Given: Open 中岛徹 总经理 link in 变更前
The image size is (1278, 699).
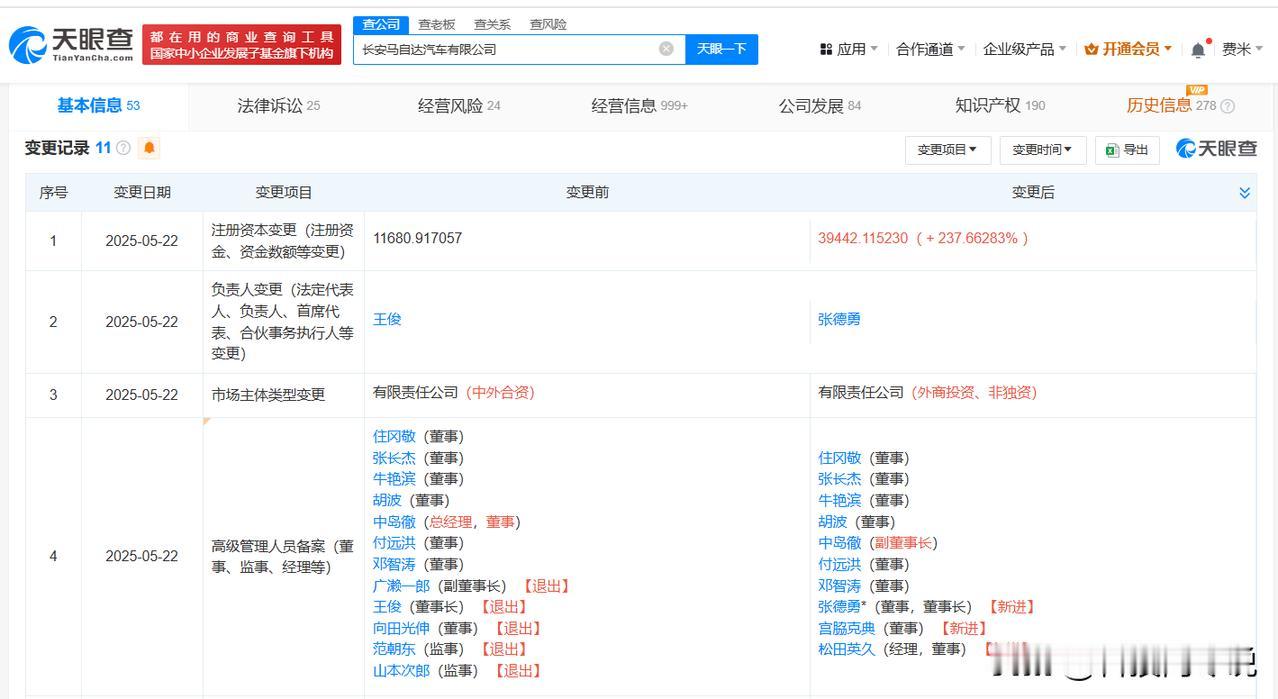Looking at the screenshot, I should pos(394,521).
